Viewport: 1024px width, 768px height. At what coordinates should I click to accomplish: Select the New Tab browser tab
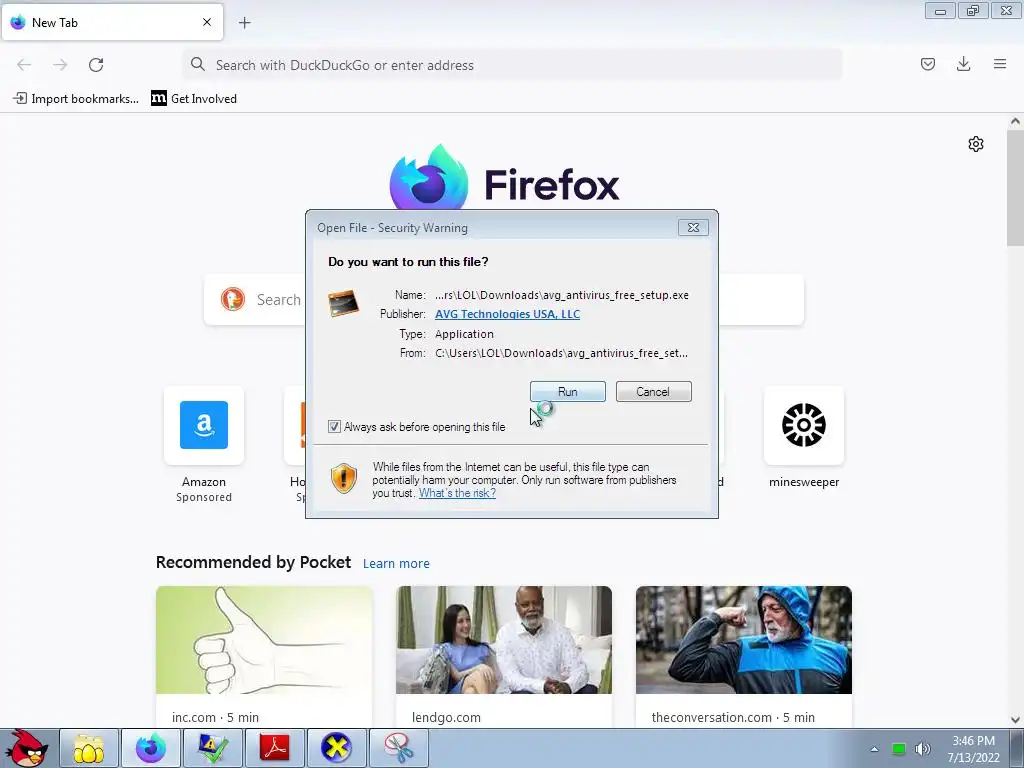click(112, 22)
